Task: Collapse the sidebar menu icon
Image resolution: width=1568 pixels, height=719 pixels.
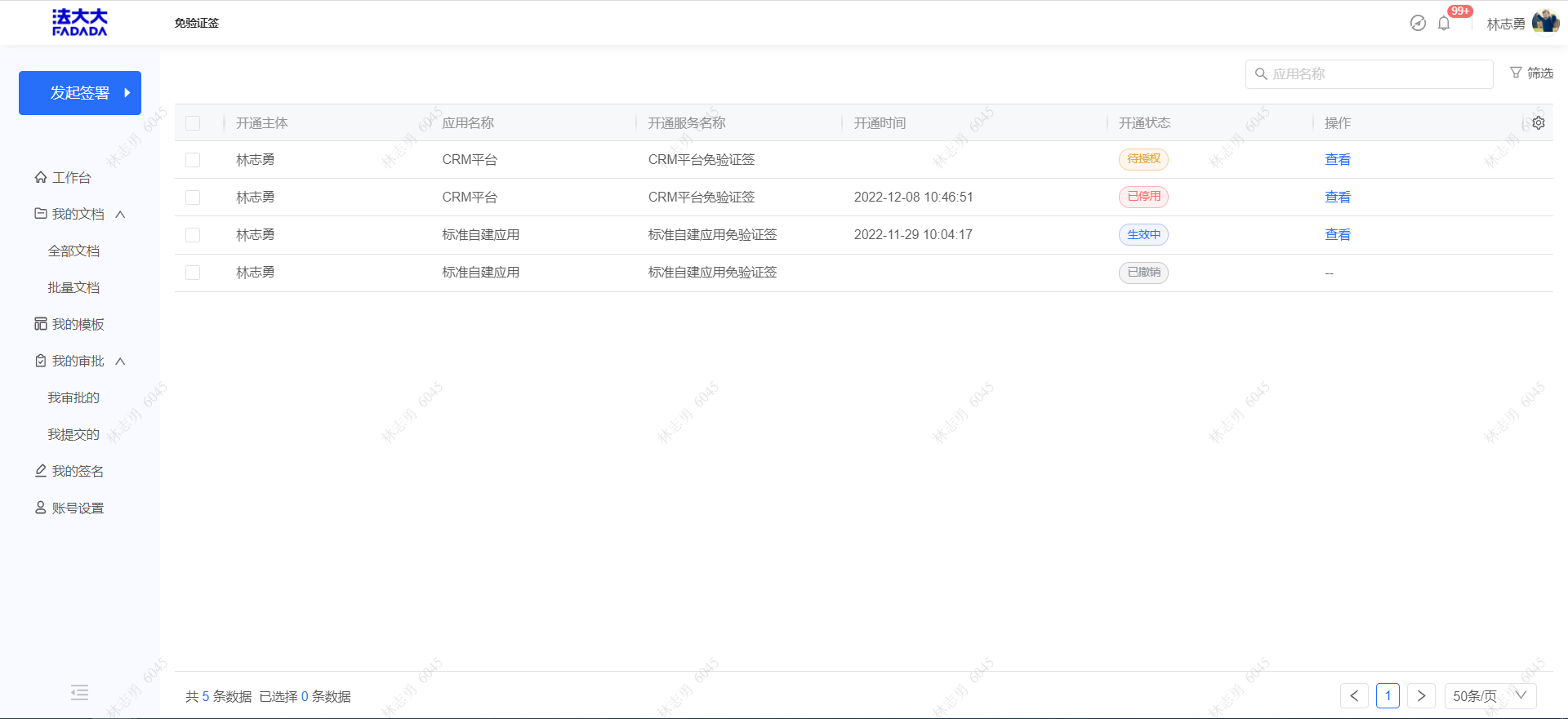Action: [79, 693]
